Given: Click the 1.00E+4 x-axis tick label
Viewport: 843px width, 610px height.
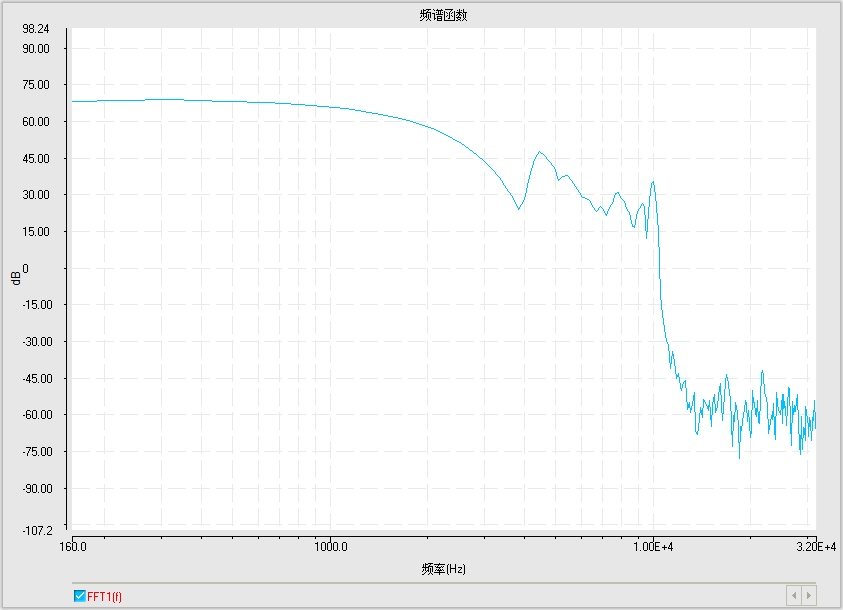Looking at the screenshot, I should click(652, 545).
